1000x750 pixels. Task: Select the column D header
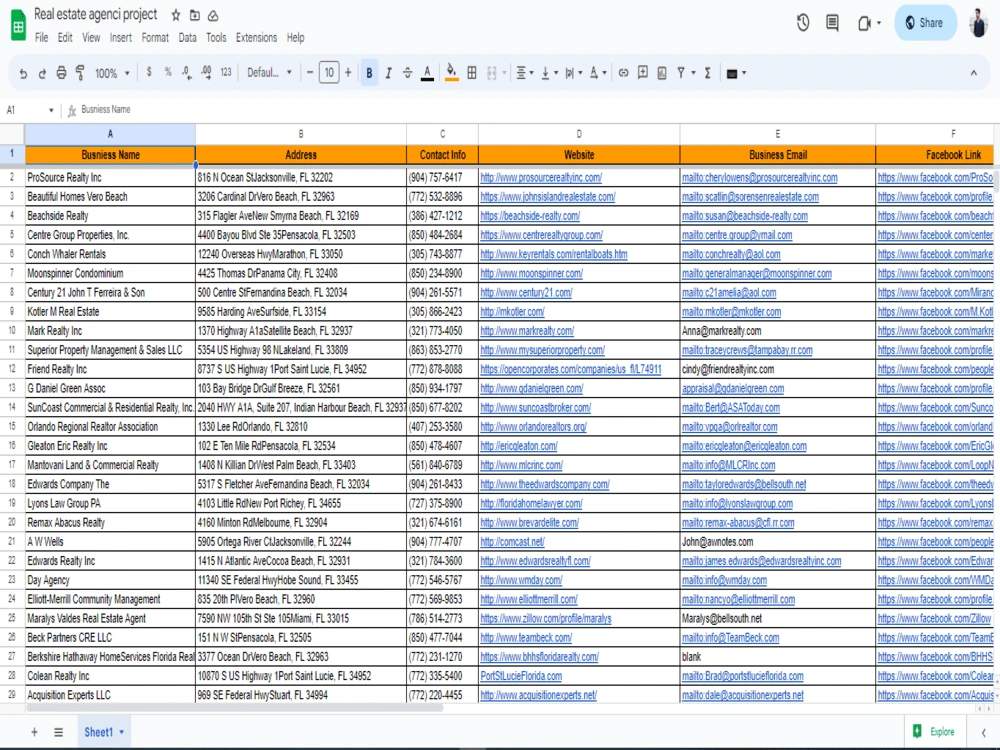(x=578, y=134)
